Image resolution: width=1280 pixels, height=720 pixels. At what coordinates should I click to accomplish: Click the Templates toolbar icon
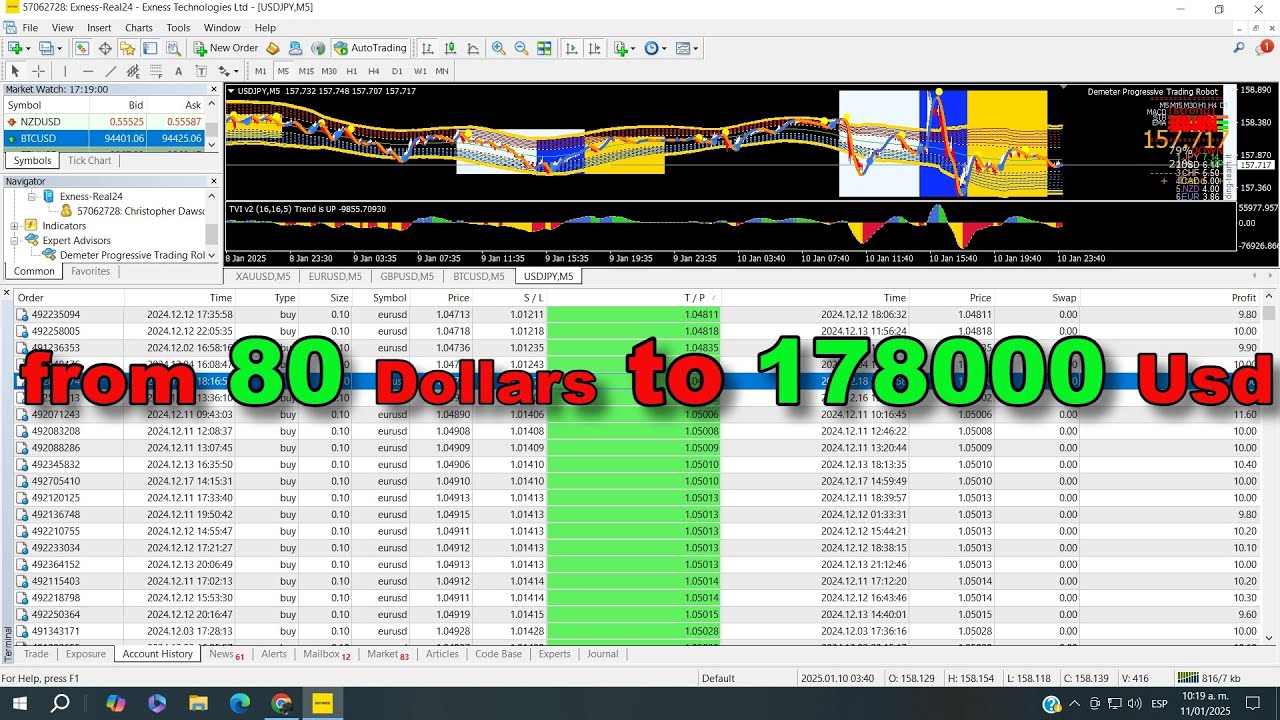(x=683, y=48)
